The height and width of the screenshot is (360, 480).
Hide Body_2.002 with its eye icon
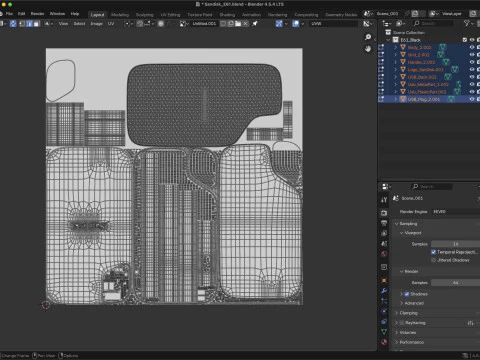coord(472,47)
